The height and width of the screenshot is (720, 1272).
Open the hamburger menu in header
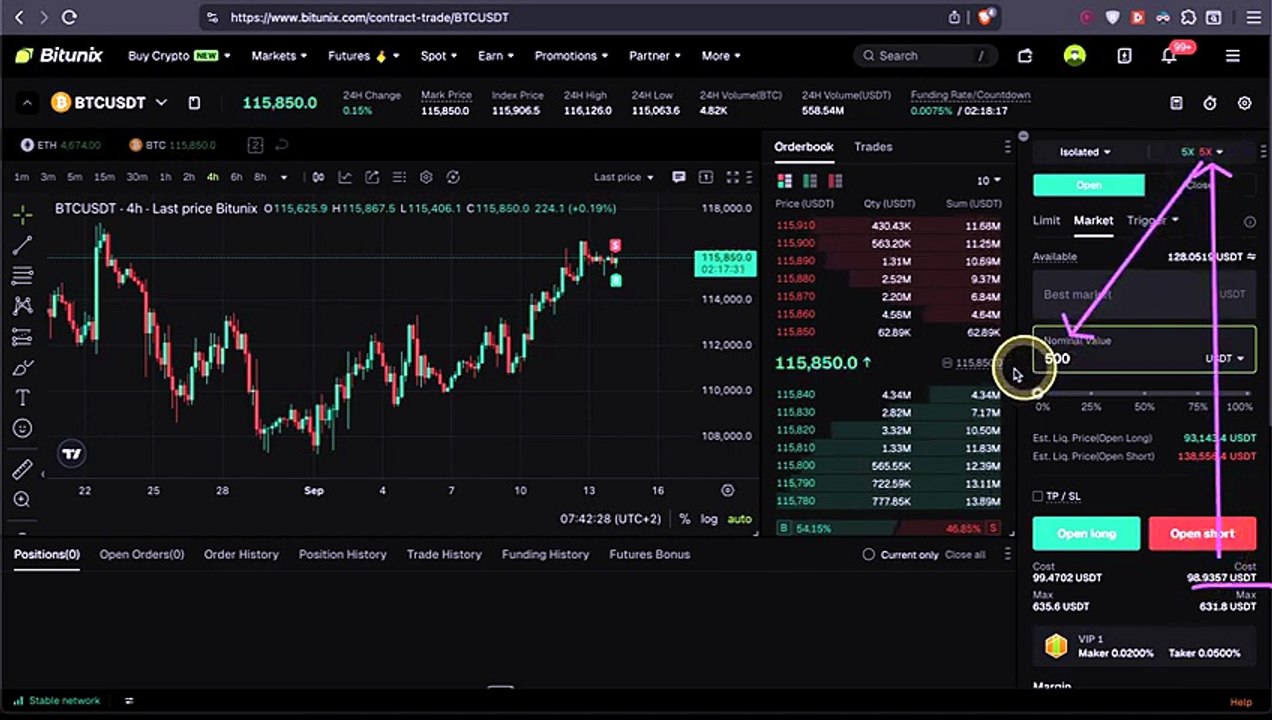(x=1233, y=56)
